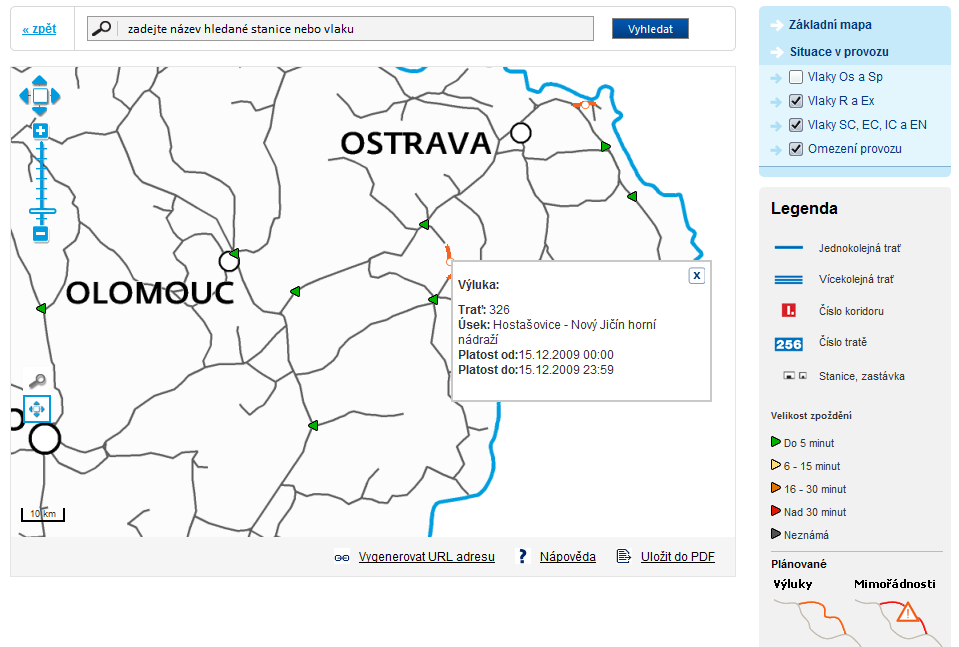Pan the map down with arrow
The width and height of the screenshot is (959, 647).
point(40,111)
